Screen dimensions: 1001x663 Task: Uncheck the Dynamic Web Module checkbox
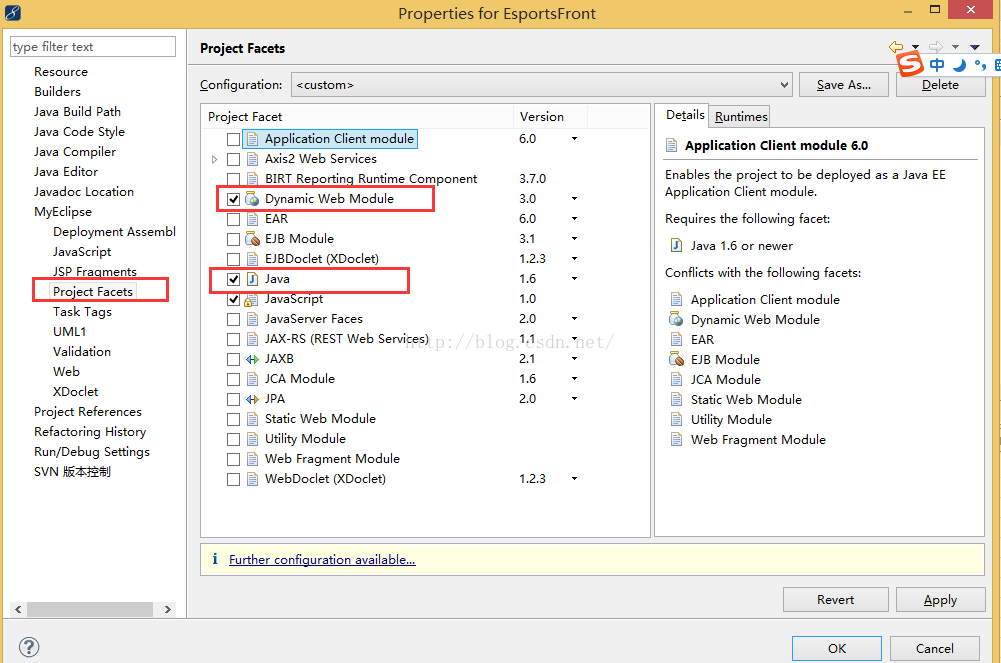234,199
